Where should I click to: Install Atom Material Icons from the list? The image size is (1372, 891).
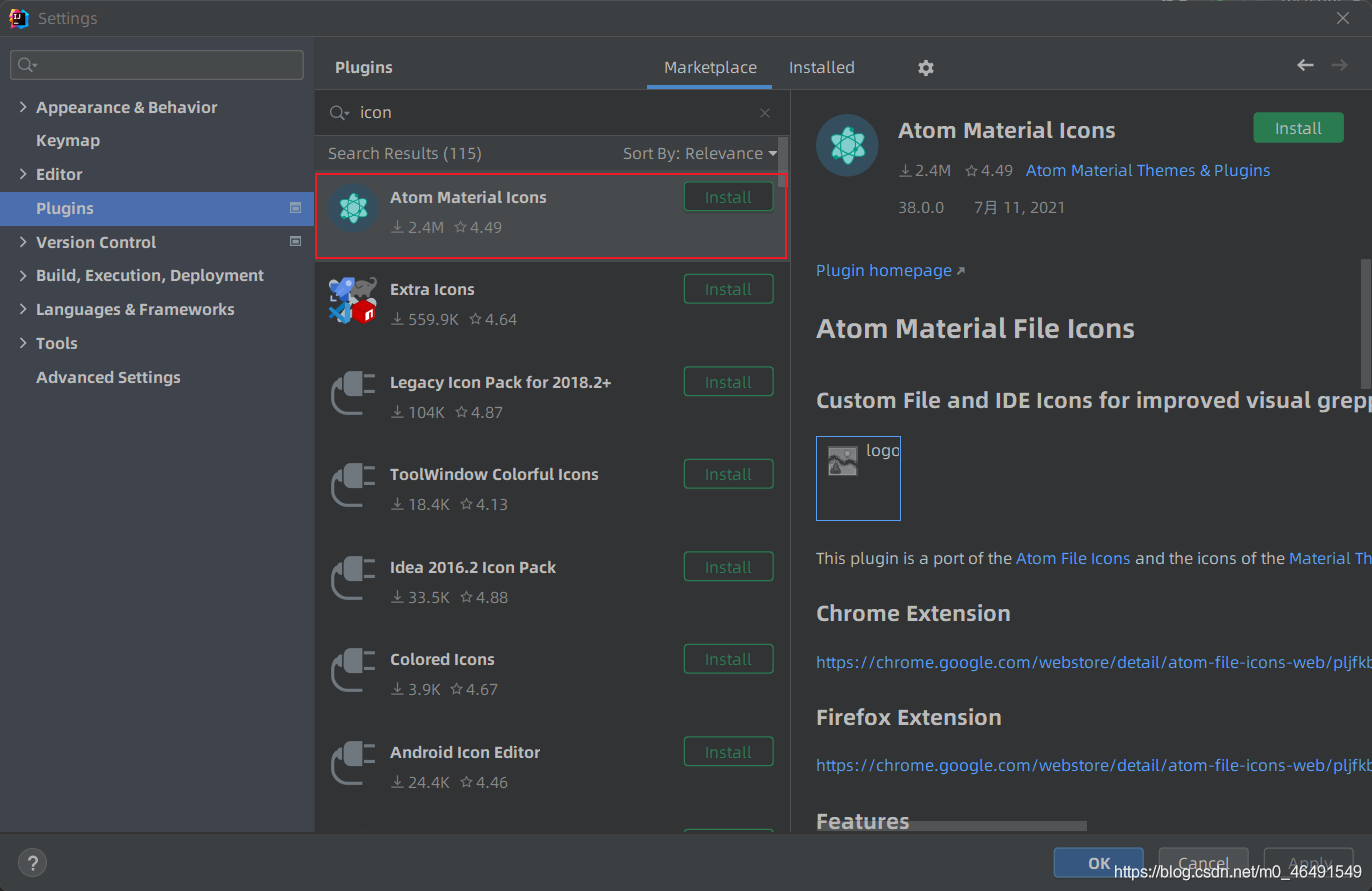pos(728,197)
